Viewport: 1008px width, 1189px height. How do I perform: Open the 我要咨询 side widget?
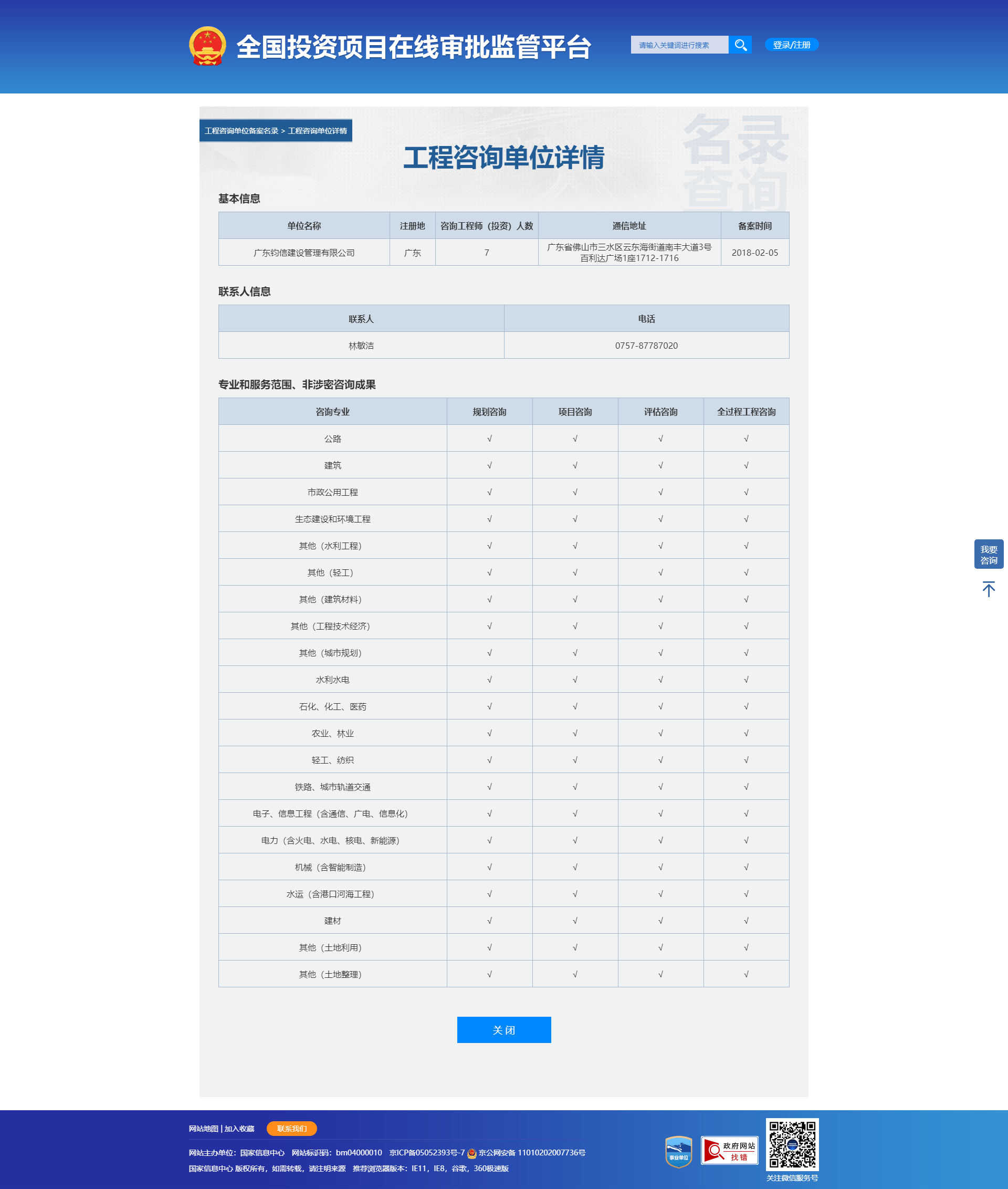coord(989,554)
